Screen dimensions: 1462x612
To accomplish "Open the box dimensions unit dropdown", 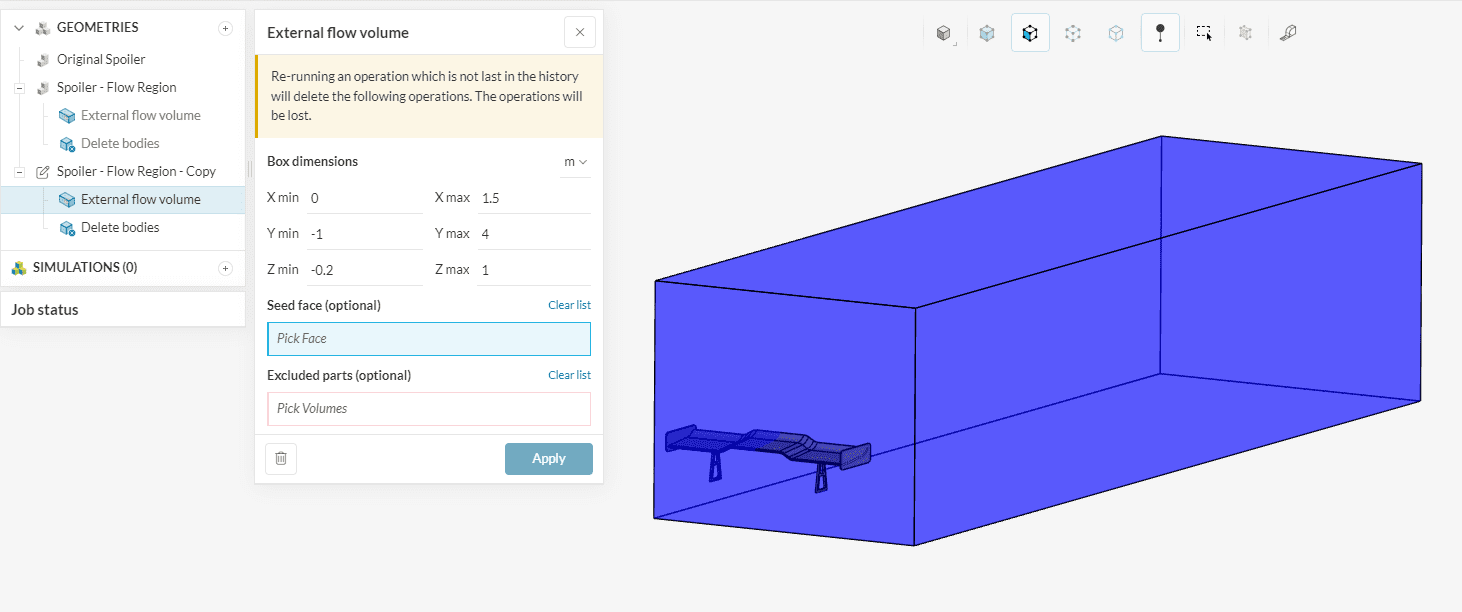I will click(x=575, y=162).
